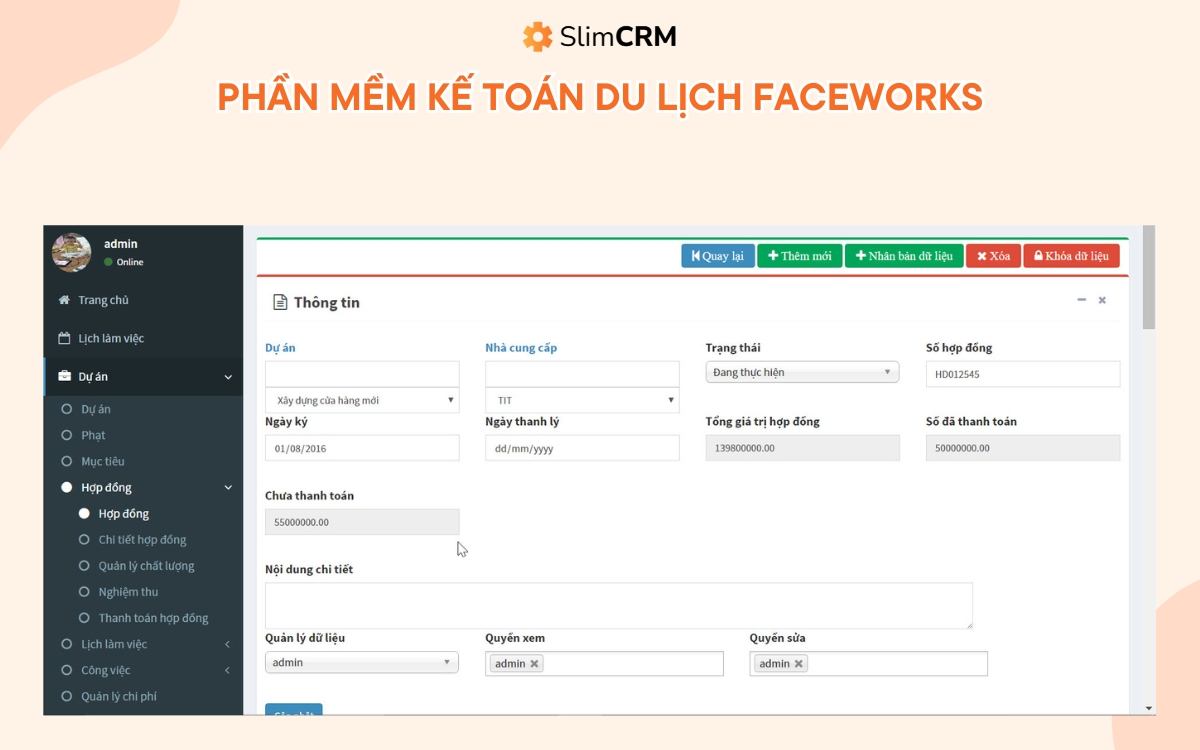
Task: Click the blue Nhà cung cấp label
Action: (521, 348)
